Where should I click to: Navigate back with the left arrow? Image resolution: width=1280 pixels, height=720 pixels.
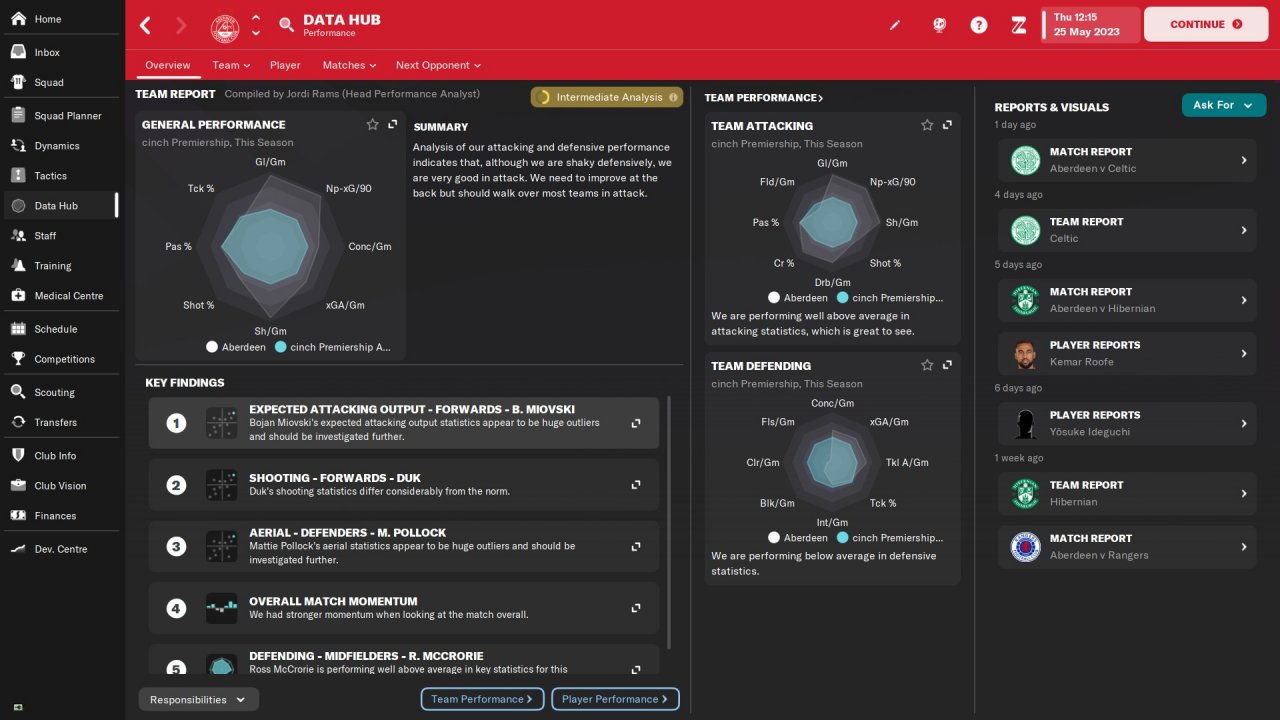tap(146, 25)
